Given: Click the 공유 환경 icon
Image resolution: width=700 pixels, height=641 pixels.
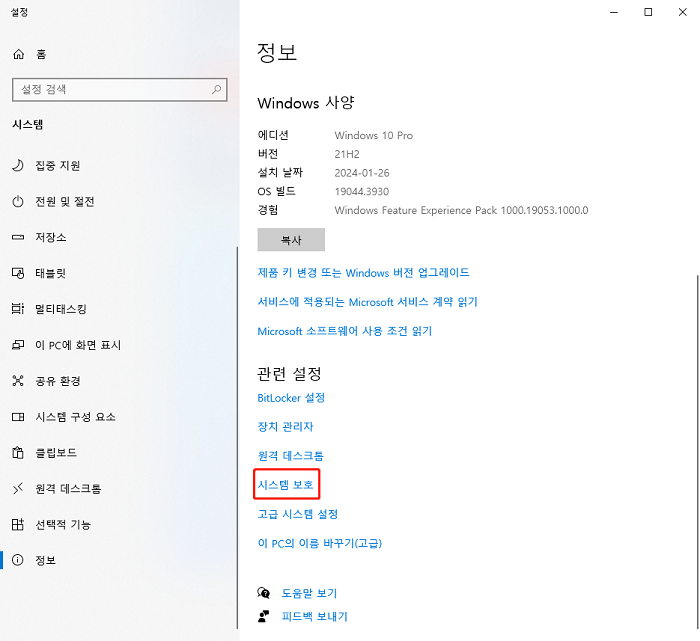Looking at the screenshot, I should click(18, 380).
